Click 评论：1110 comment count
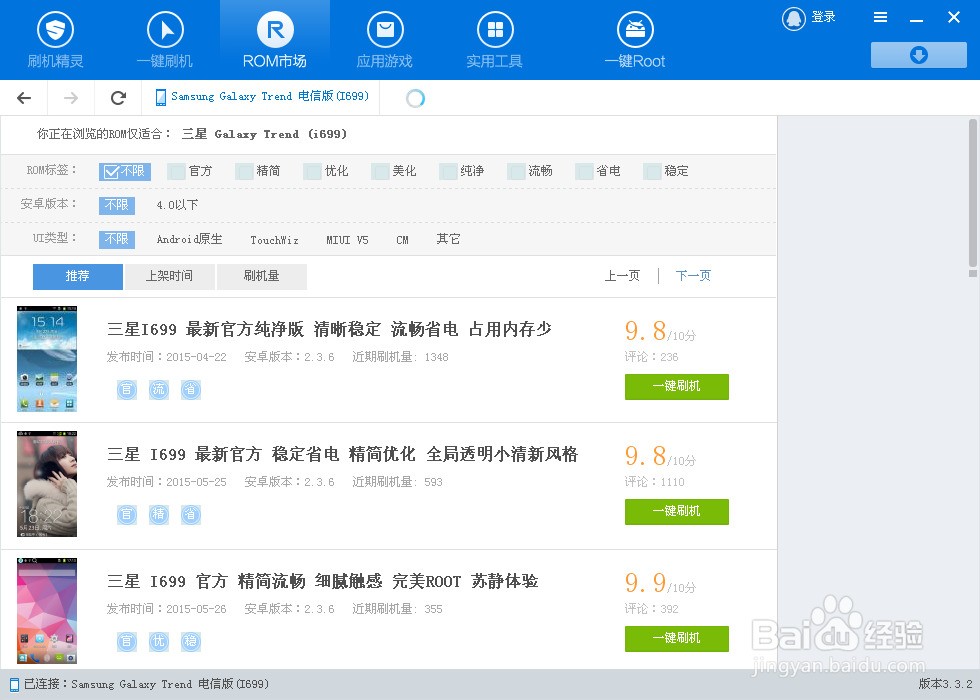Viewport: 980px width, 700px height. click(x=654, y=482)
